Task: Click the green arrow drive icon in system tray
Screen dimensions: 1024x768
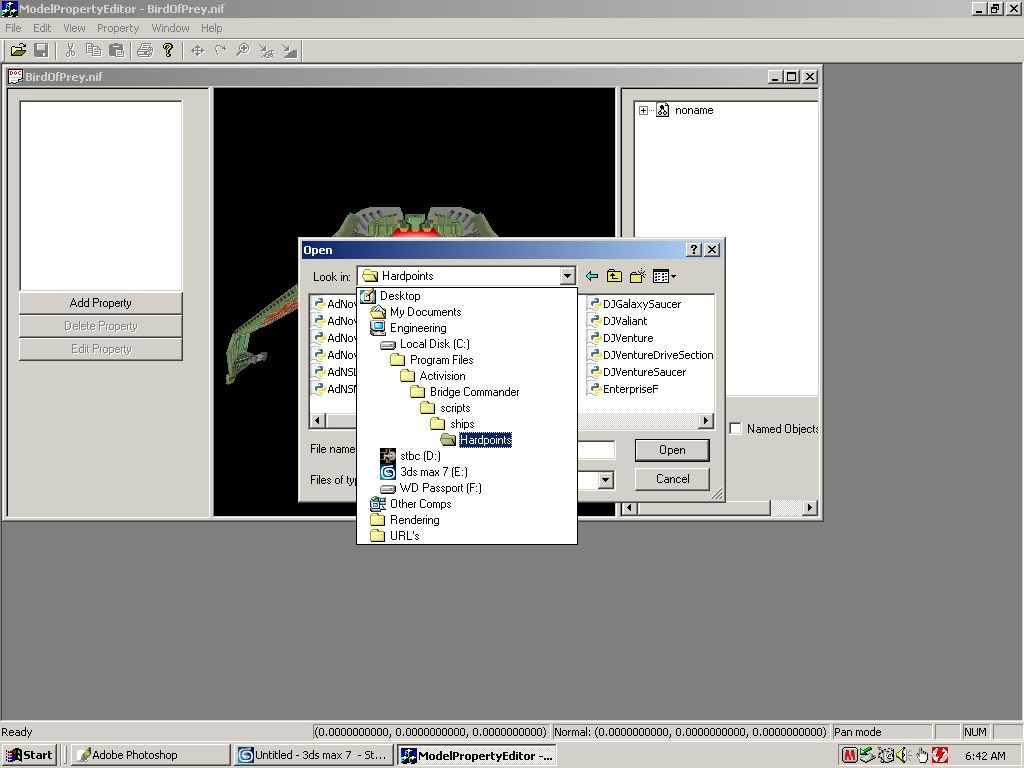Action: click(x=867, y=755)
